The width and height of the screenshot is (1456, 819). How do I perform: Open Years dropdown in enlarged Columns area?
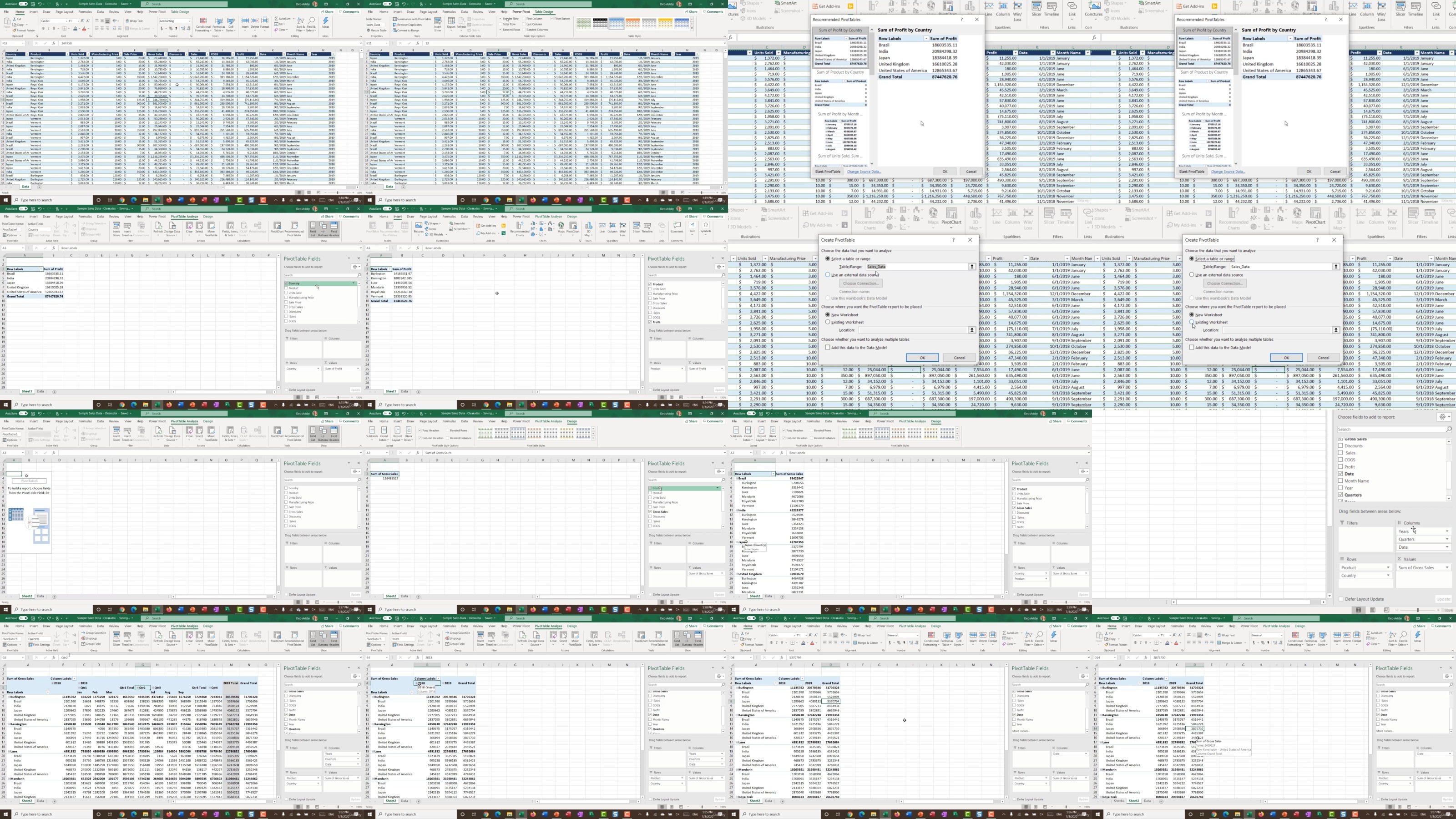point(1447,531)
